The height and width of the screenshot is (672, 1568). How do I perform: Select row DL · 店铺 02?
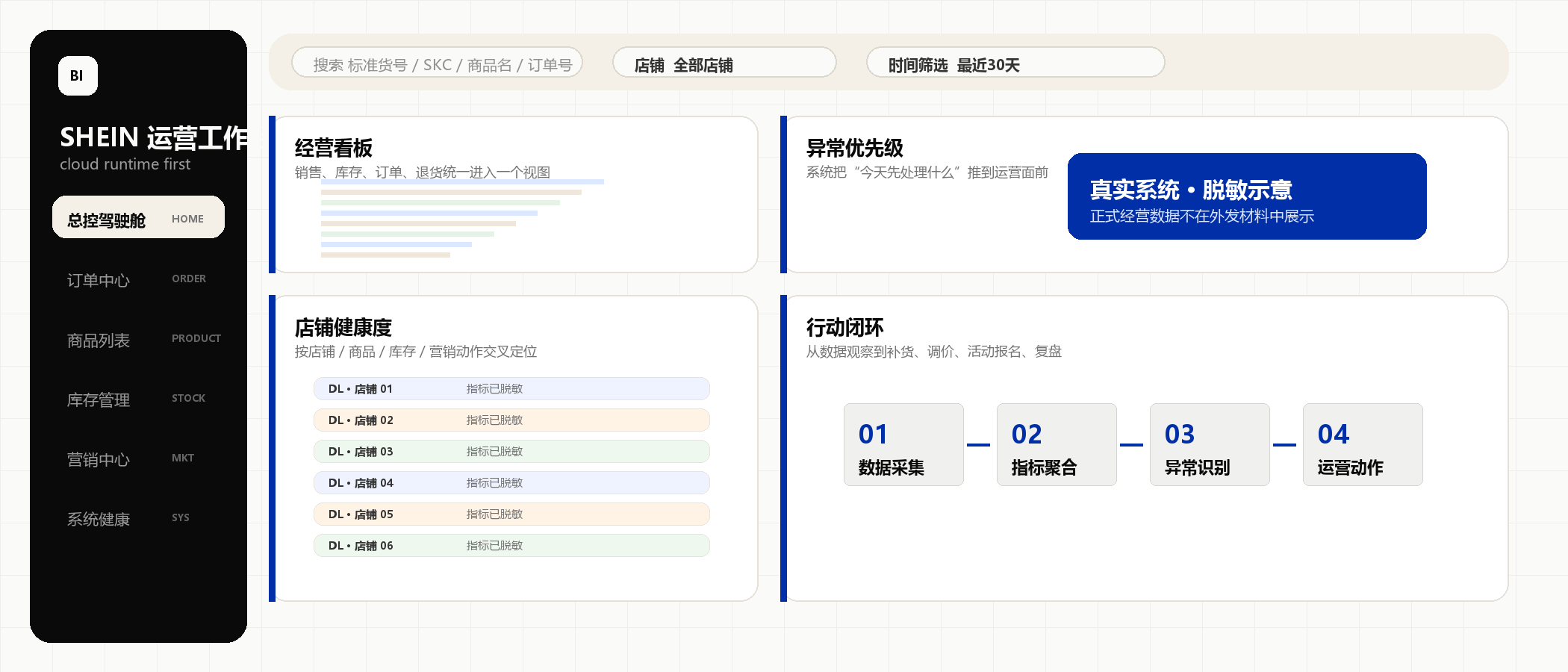tap(511, 420)
